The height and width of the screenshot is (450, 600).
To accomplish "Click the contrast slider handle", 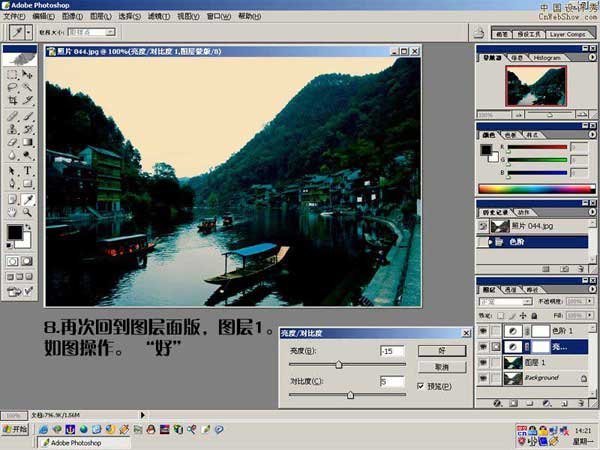I will [350, 395].
